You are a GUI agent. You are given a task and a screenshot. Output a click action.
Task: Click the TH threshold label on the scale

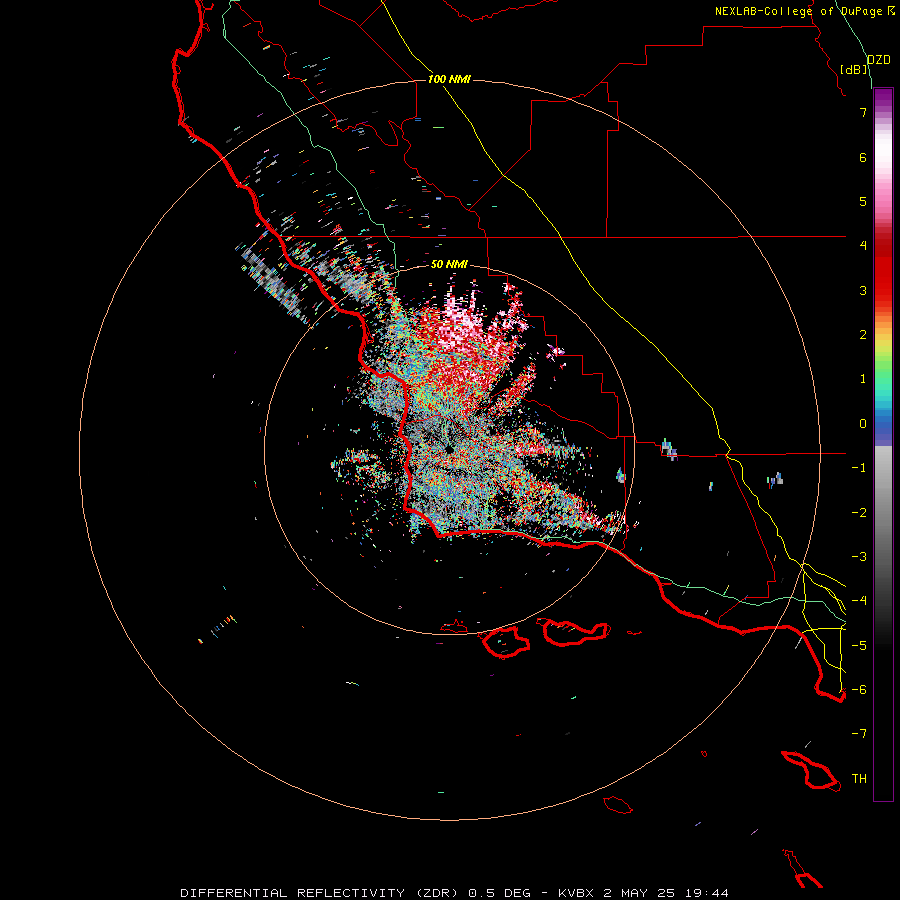coord(859,778)
